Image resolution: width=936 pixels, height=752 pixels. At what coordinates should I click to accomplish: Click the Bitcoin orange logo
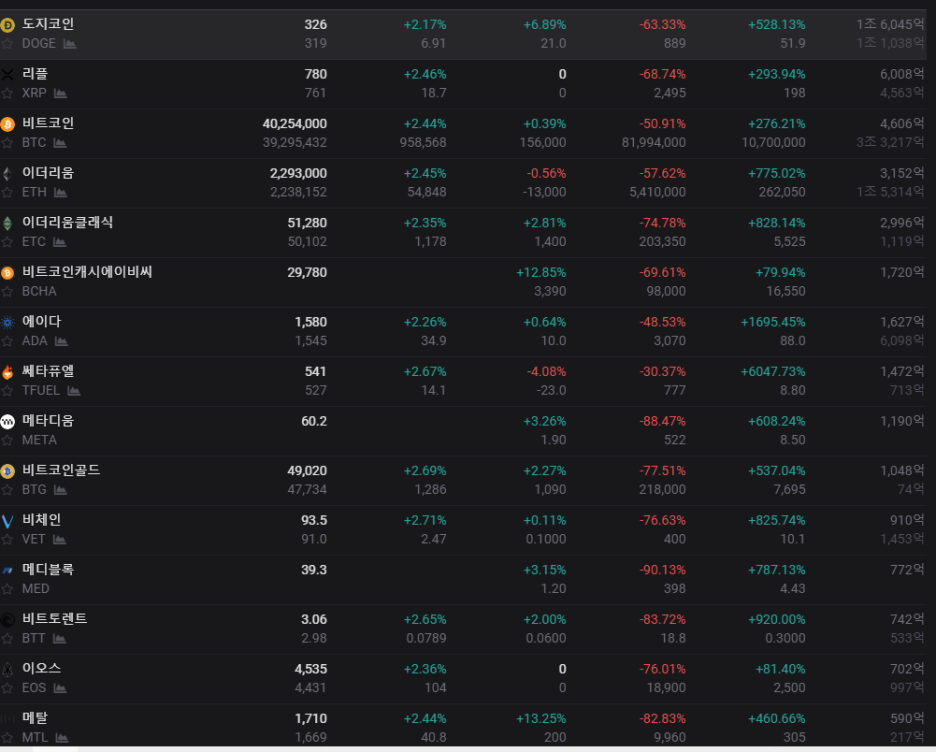point(7,124)
